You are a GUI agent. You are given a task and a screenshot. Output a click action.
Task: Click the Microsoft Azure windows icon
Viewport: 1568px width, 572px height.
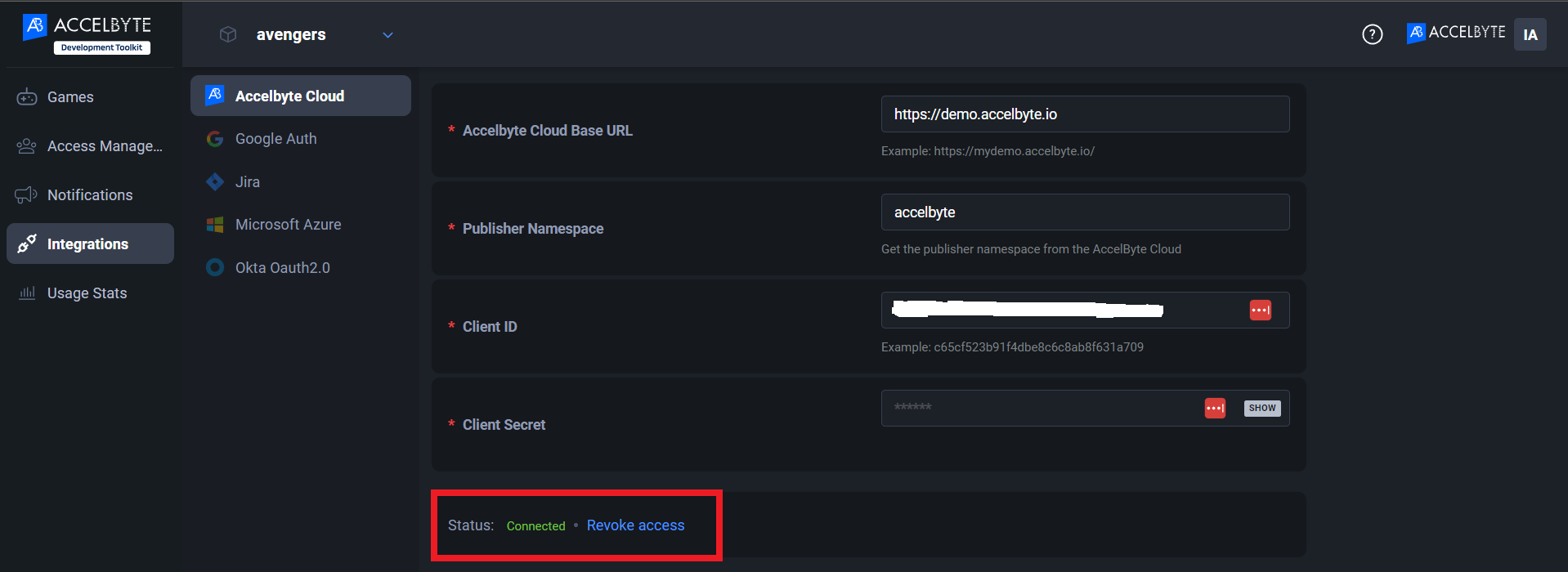tap(215, 225)
